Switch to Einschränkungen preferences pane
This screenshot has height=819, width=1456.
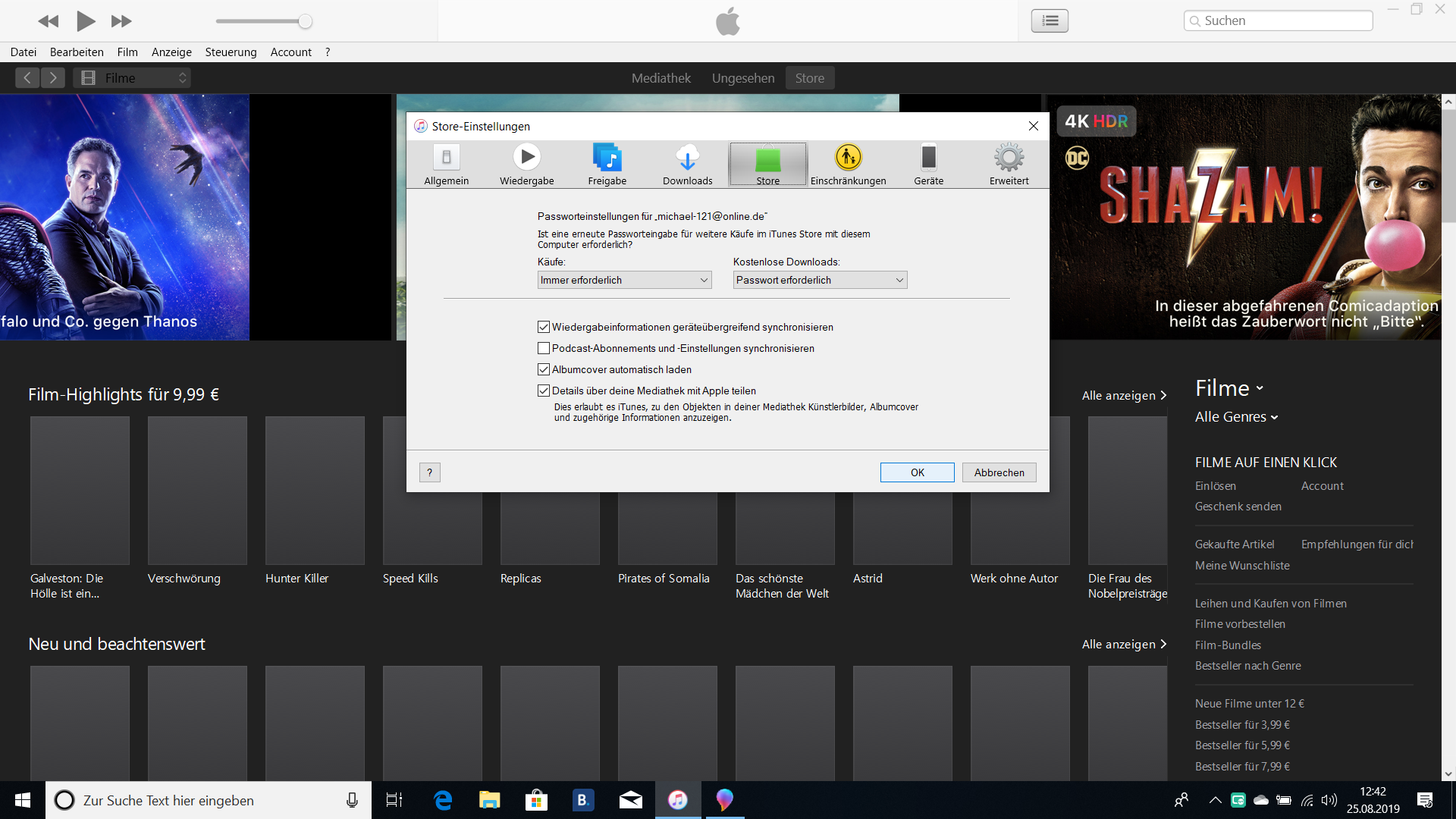coord(848,164)
